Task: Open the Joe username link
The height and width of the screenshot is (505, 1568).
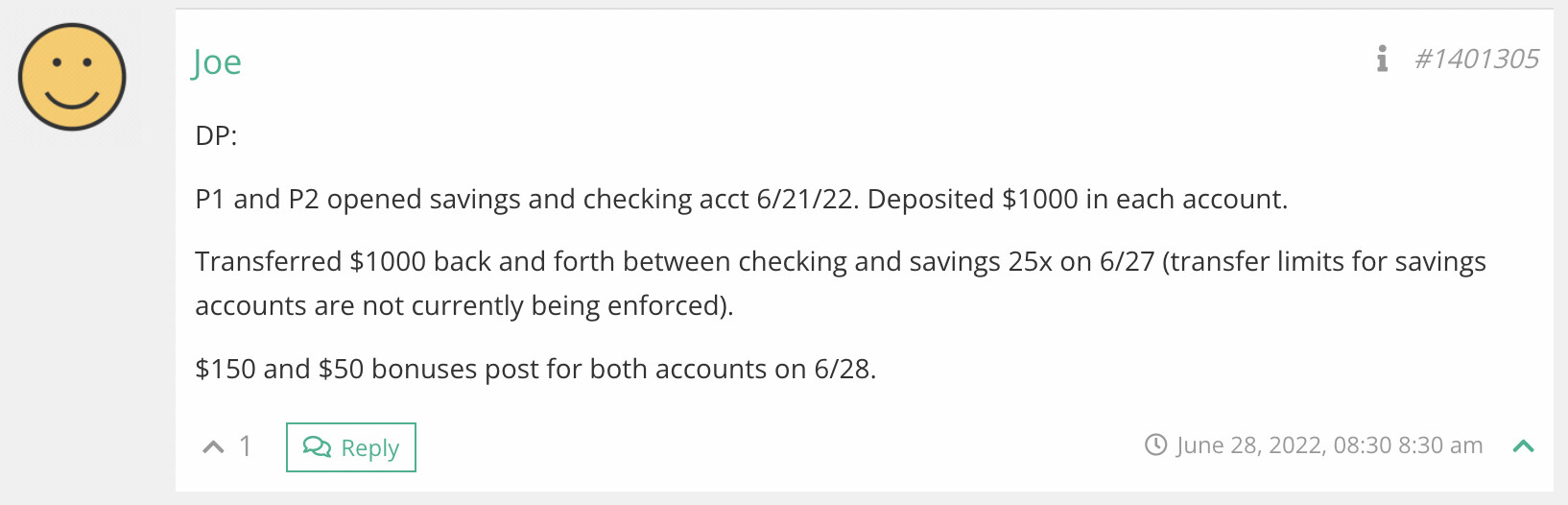Action: coord(217,62)
